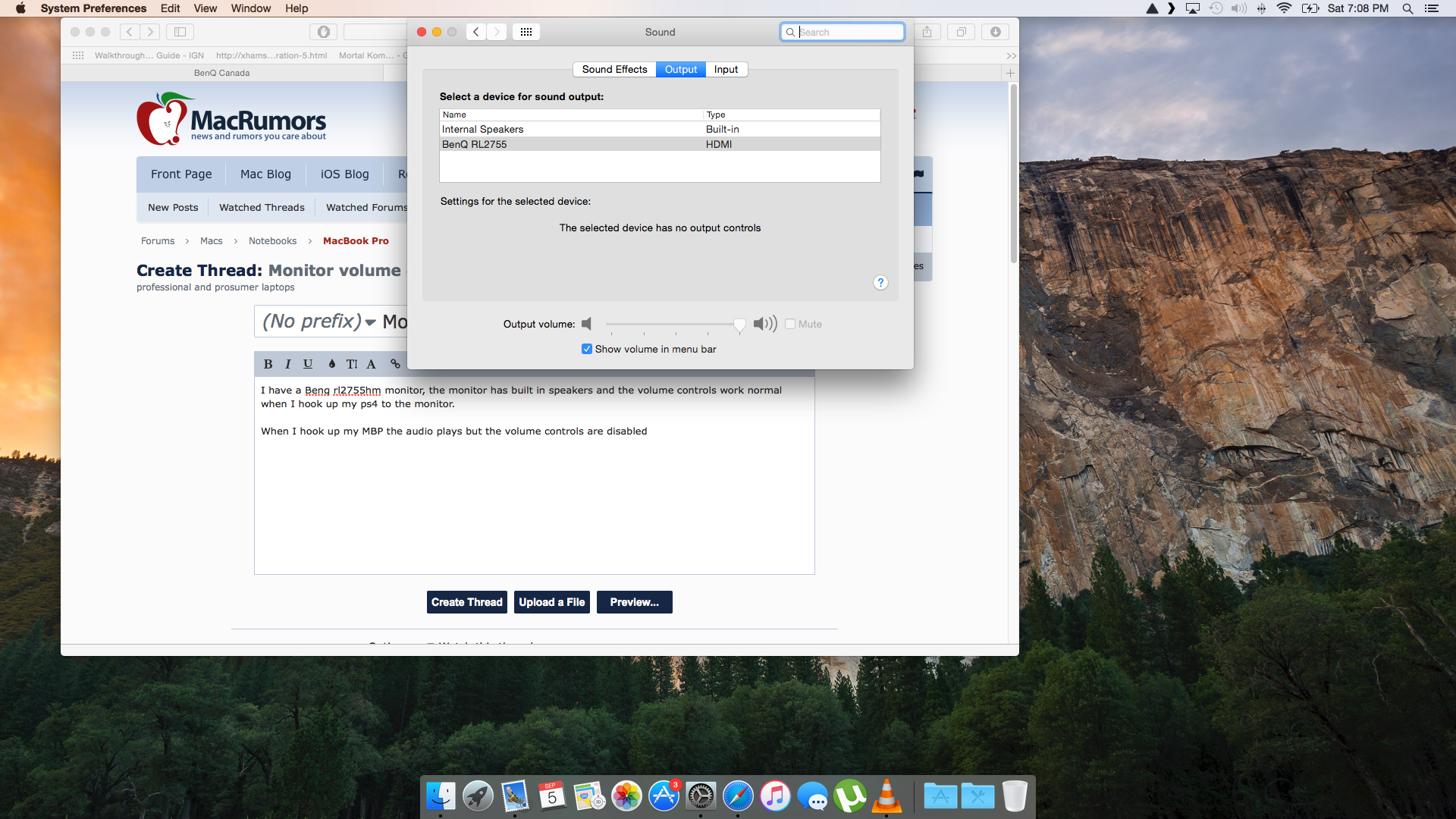Switch to the Input tab

tap(726, 69)
